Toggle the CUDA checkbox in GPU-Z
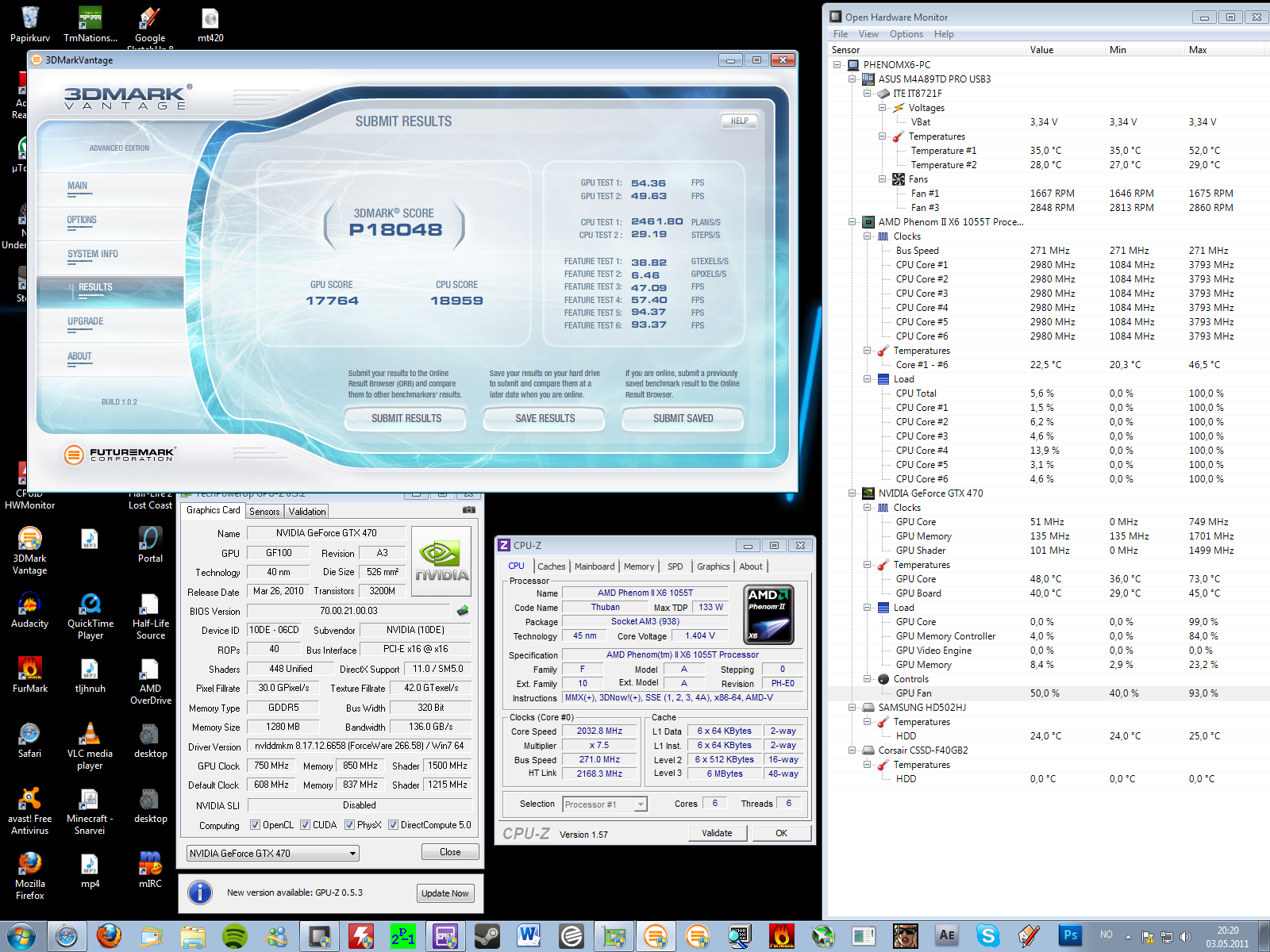1270x952 pixels. [305, 825]
